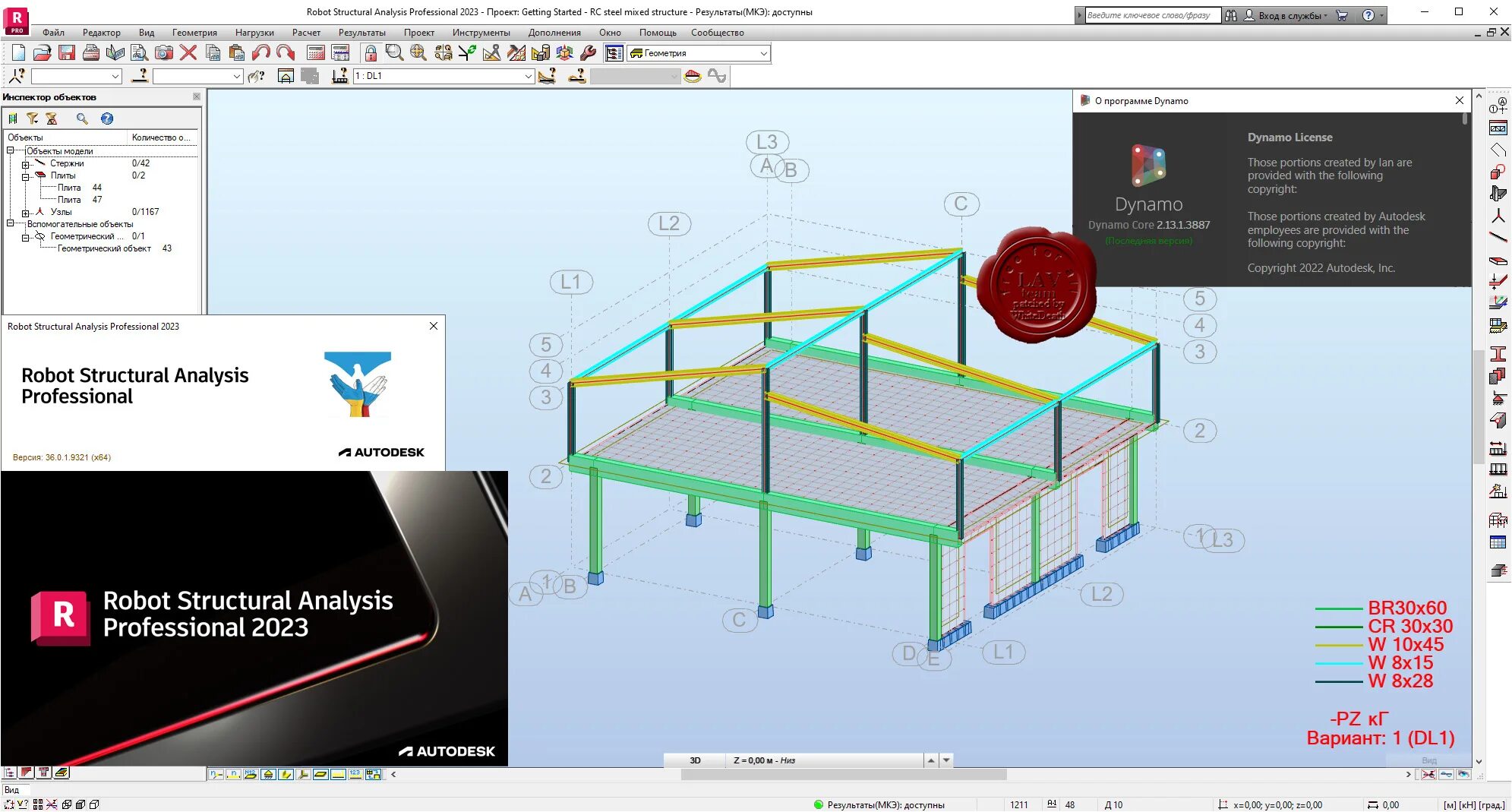This screenshot has height=812, width=1512.
Task: Collapse the Объекты модели tree node
Action: pyautogui.click(x=11, y=150)
